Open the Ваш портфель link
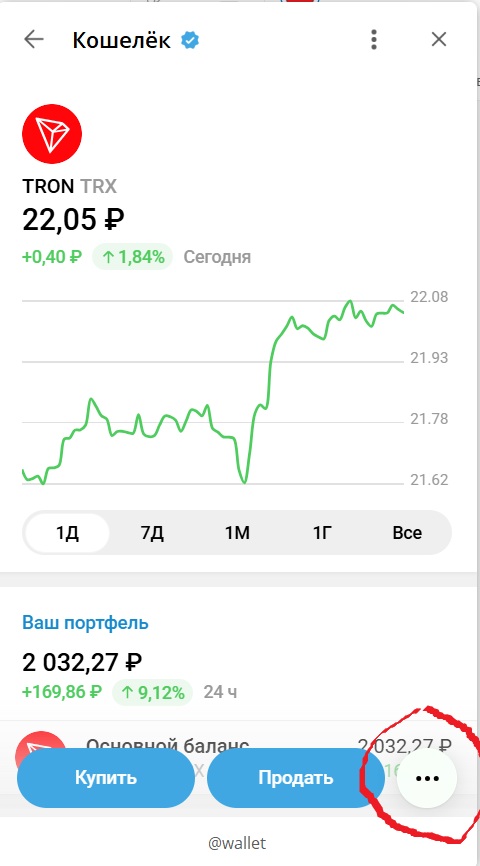Viewport: 480px width, 866px height. [x=86, y=623]
